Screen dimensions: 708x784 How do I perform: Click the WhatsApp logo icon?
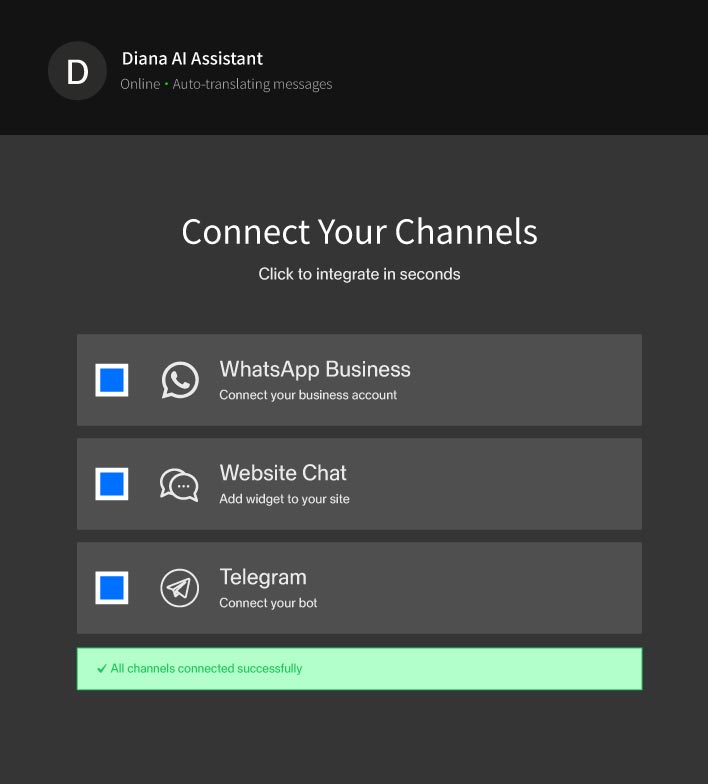[180, 380]
